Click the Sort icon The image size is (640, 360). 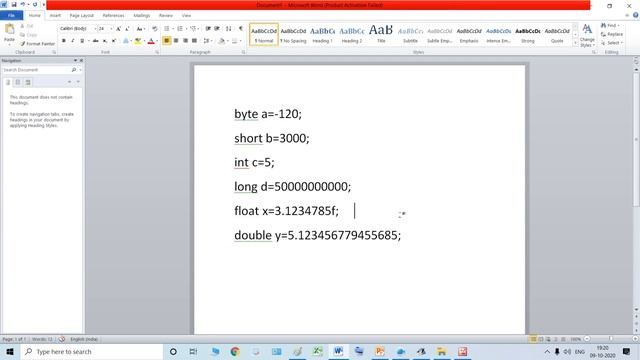pyautogui.click(x=229, y=29)
